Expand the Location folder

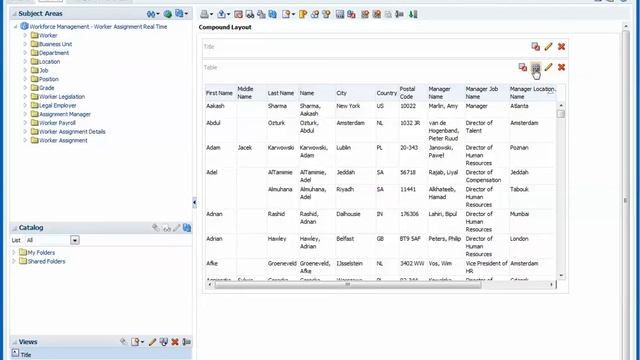pyautogui.click(x=25, y=62)
